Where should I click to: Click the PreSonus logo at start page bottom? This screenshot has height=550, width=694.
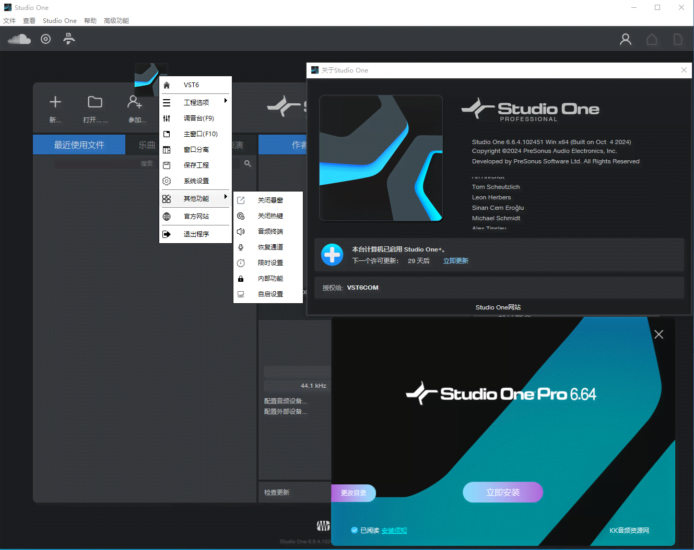click(x=323, y=526)
